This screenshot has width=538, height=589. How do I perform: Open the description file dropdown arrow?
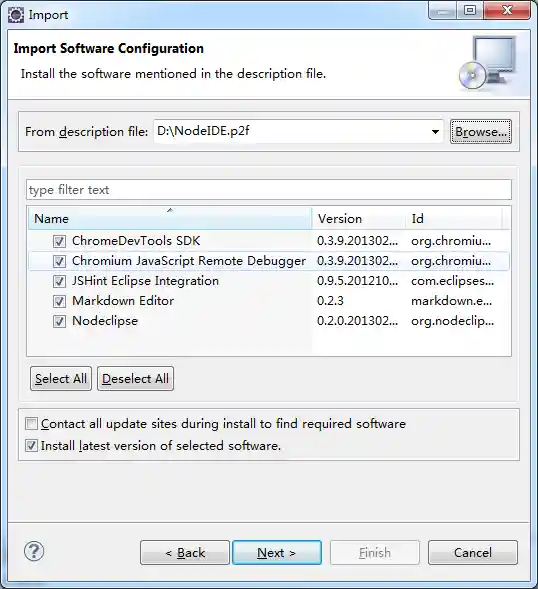point(435,132)
